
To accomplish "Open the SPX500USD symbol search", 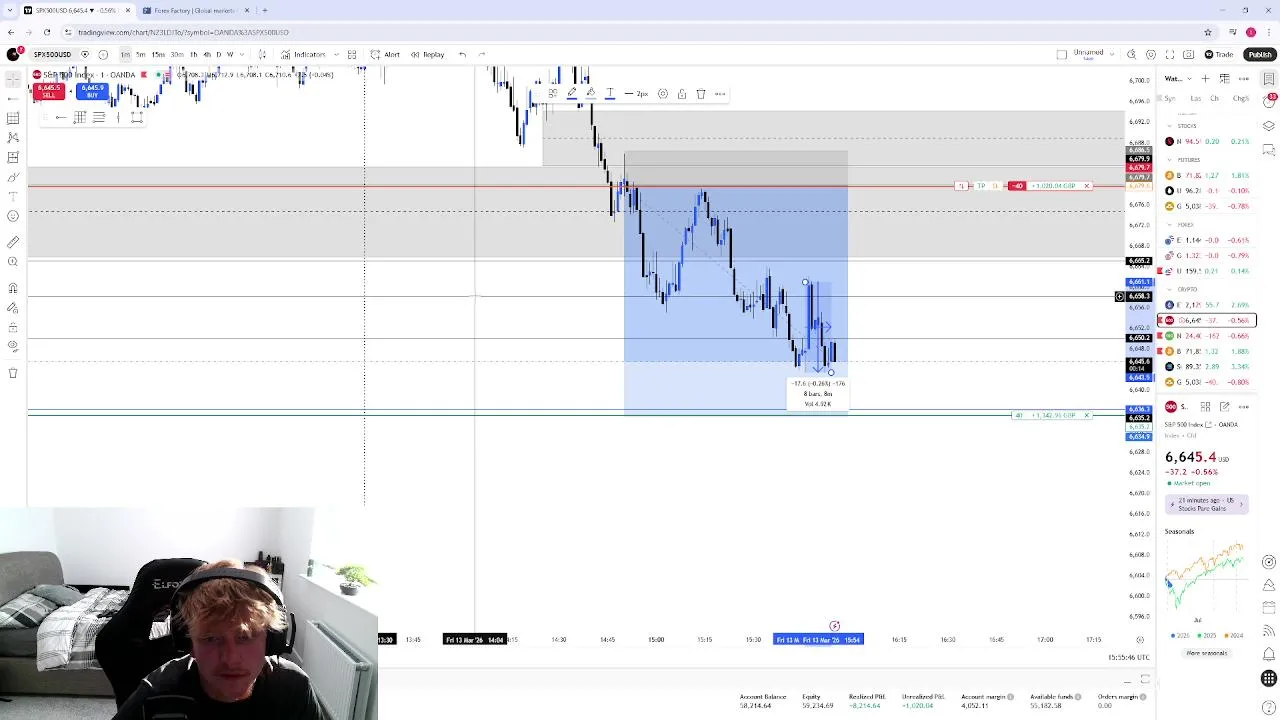I will point(51,54).
